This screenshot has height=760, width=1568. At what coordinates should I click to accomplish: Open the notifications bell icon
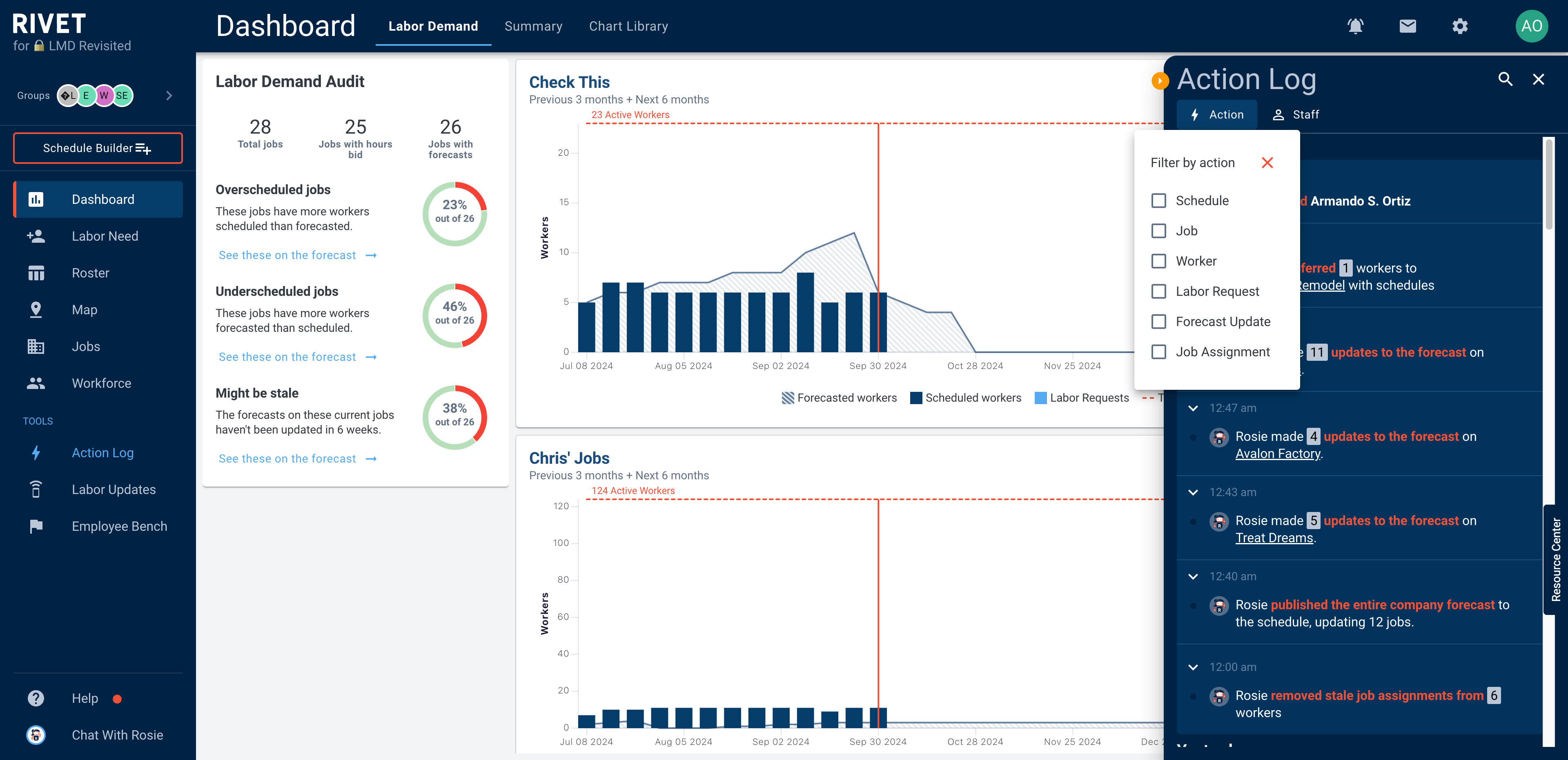point(1356,26)
